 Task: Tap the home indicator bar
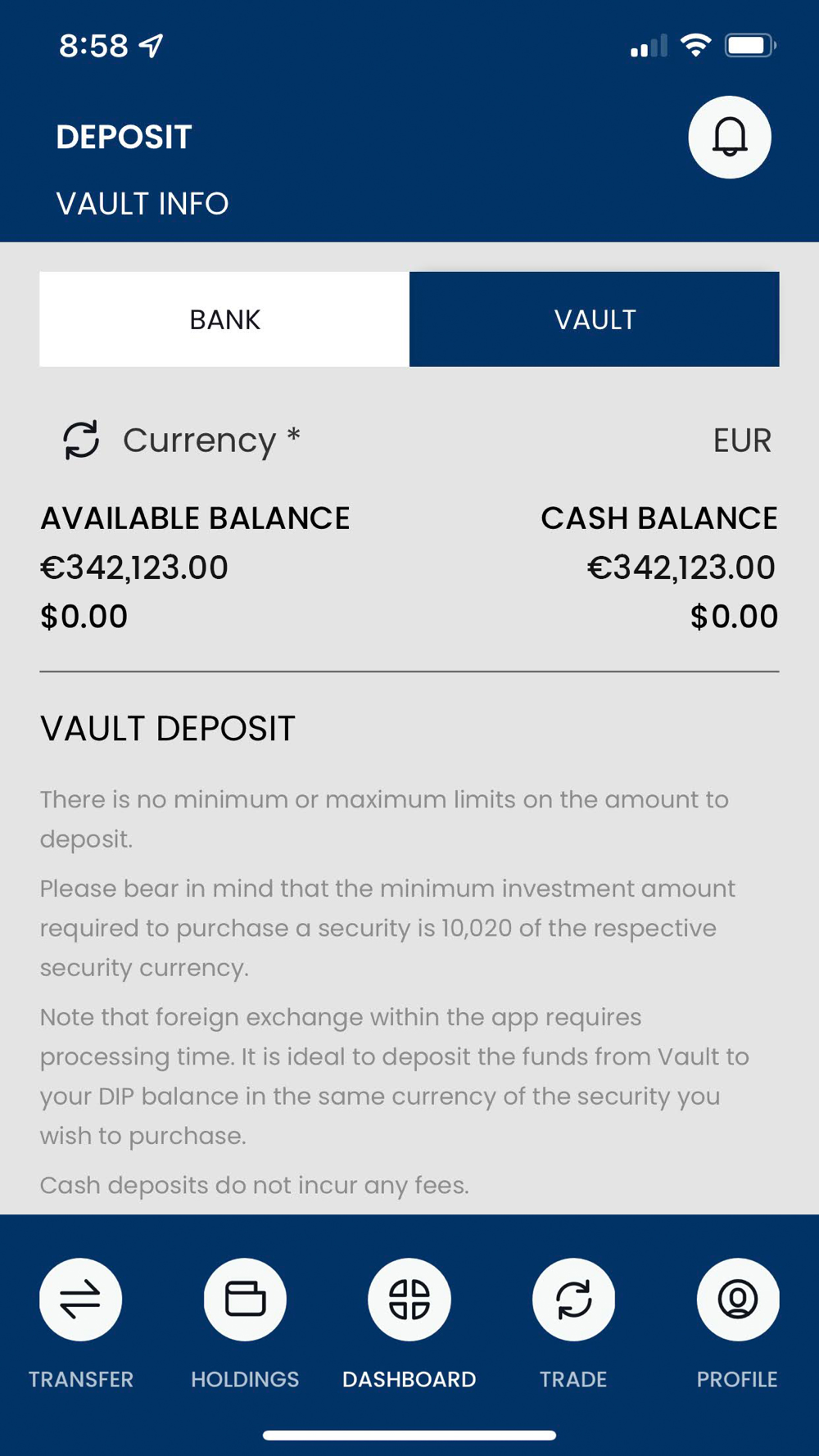point(409,1435)
